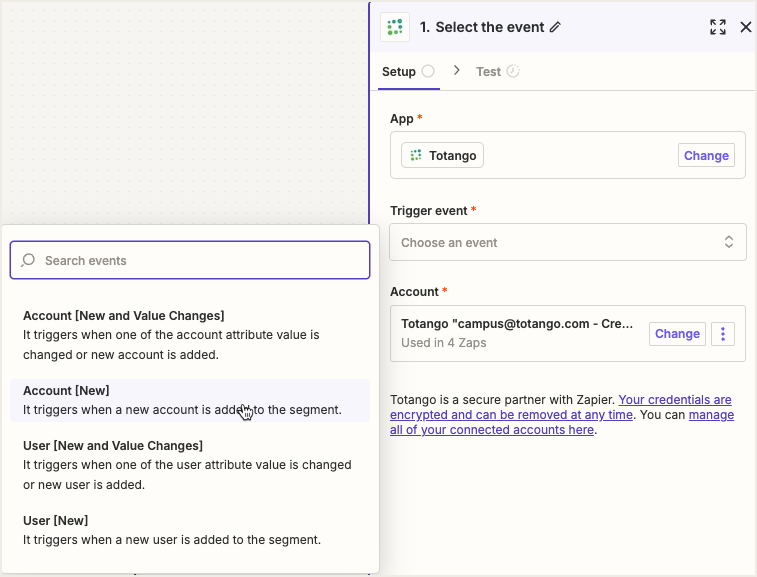The width and height of the screenshot is (757, 577).
Task: Select Account [New and Value Changes] event
Action: point(190,335)
